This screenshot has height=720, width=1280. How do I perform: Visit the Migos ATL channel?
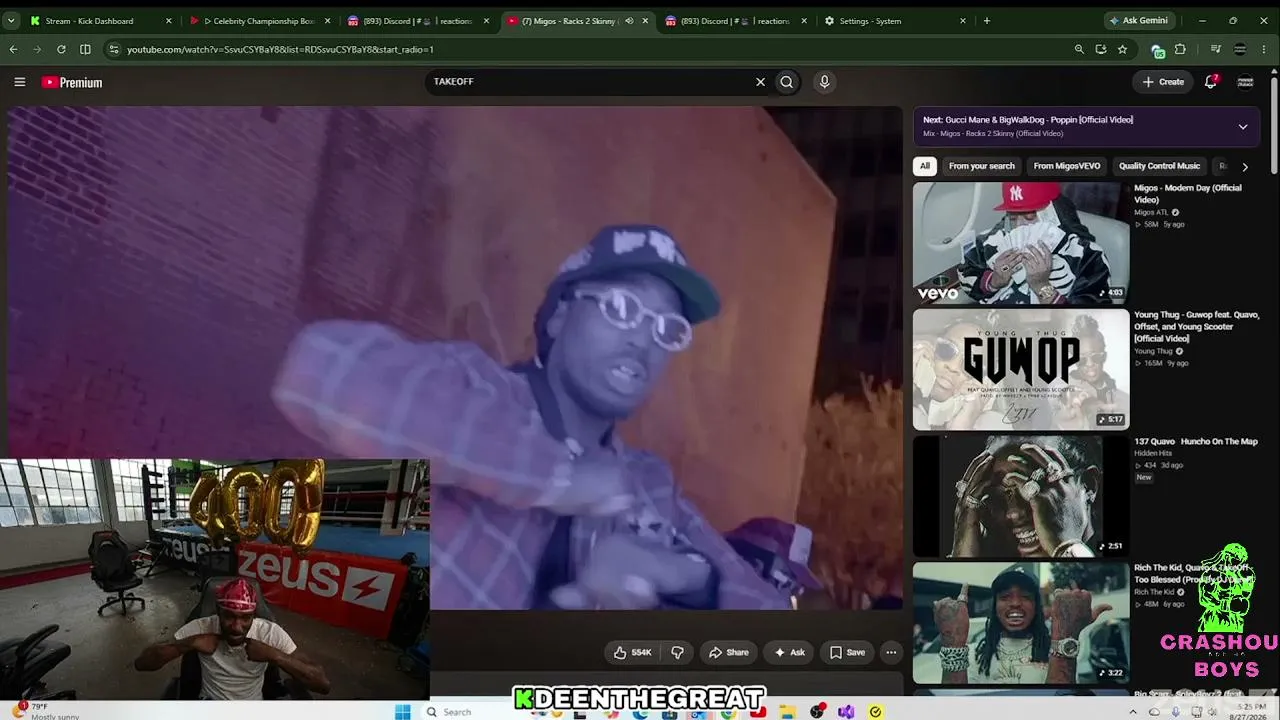point(1151,212)
